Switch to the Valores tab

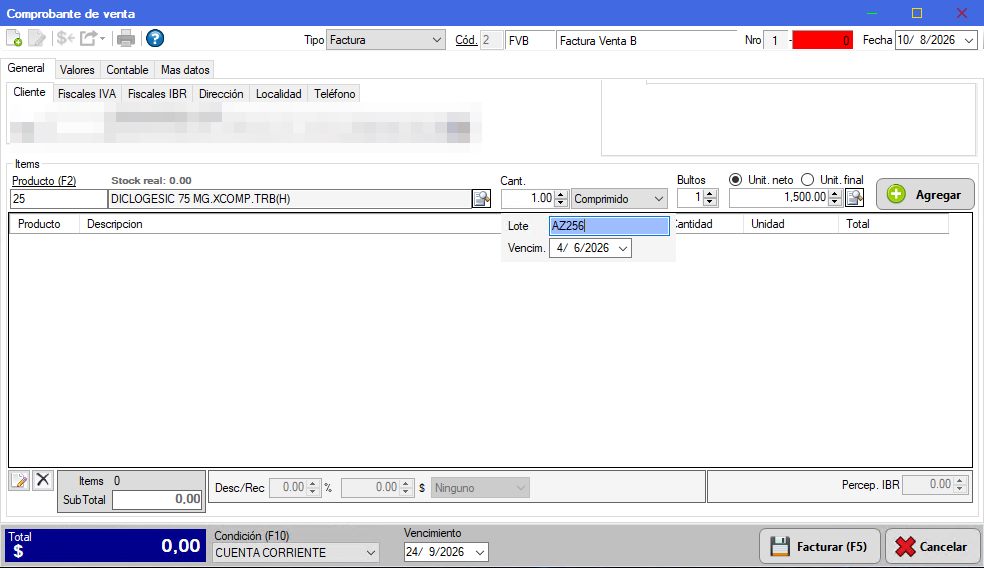(77, 70)
